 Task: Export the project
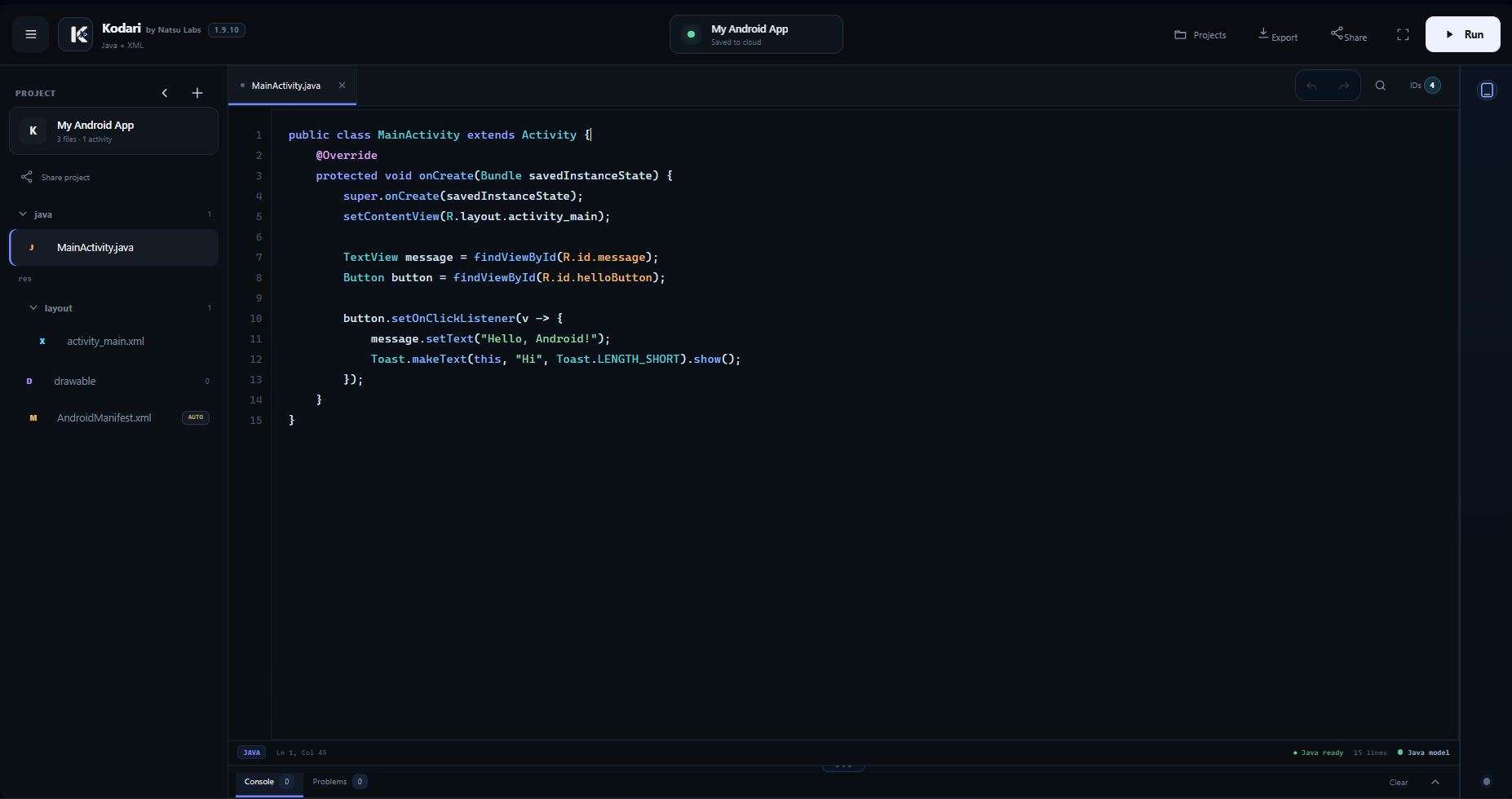tap(1278, 35)
